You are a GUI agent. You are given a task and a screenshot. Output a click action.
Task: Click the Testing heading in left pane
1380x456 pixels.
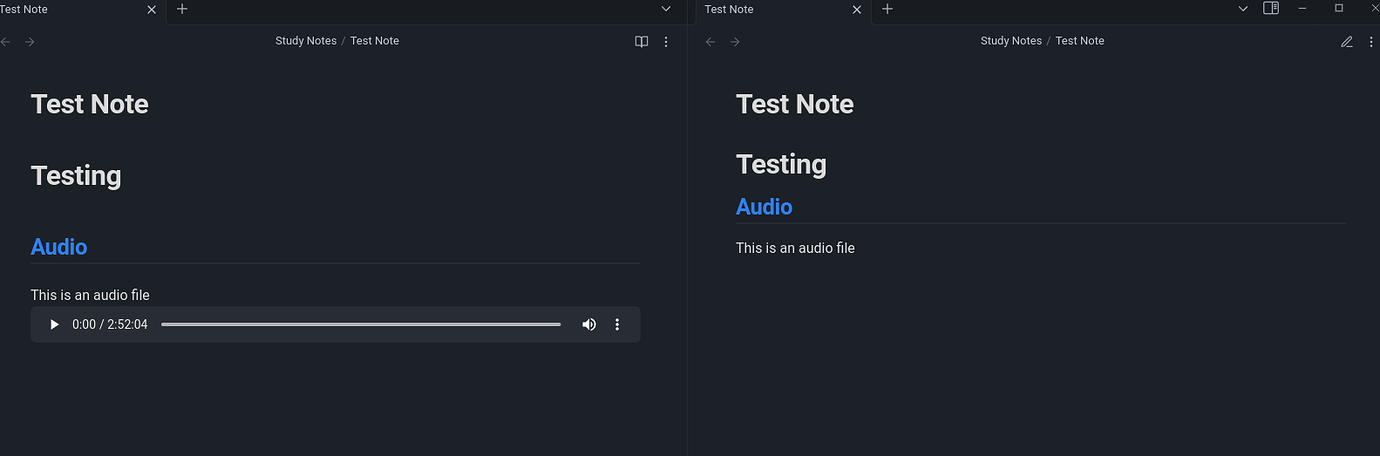76,176
